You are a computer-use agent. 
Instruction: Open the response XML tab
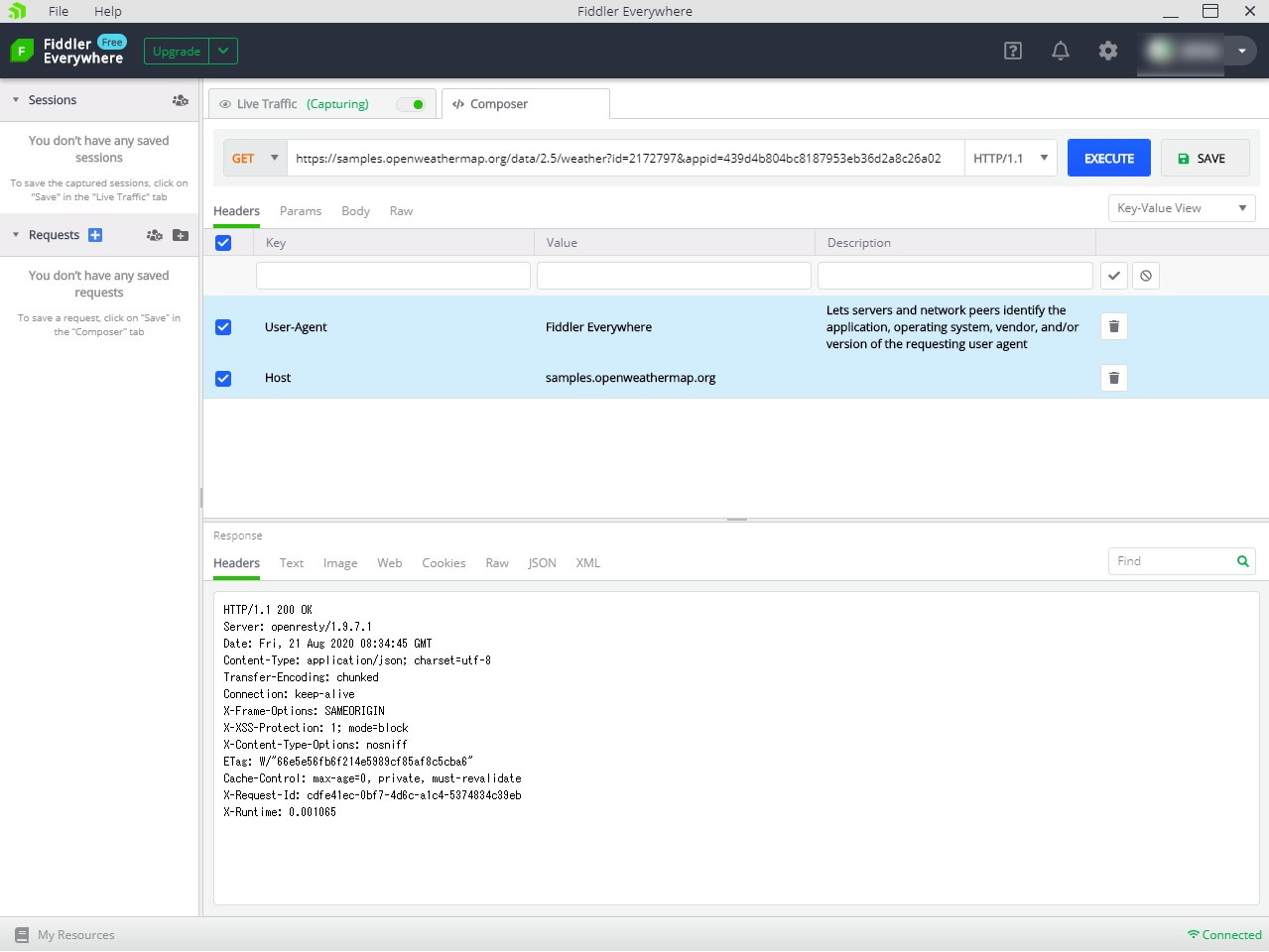click(x=588, y=563)
